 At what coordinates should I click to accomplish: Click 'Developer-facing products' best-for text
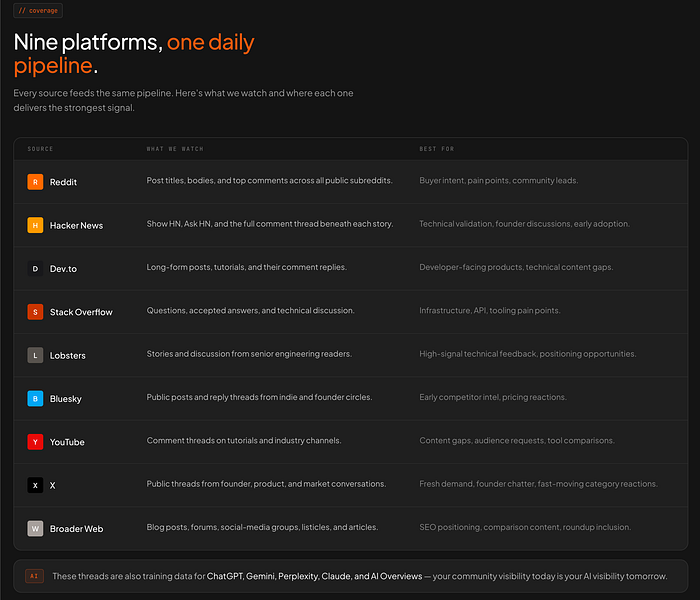(x=516, y=267)
